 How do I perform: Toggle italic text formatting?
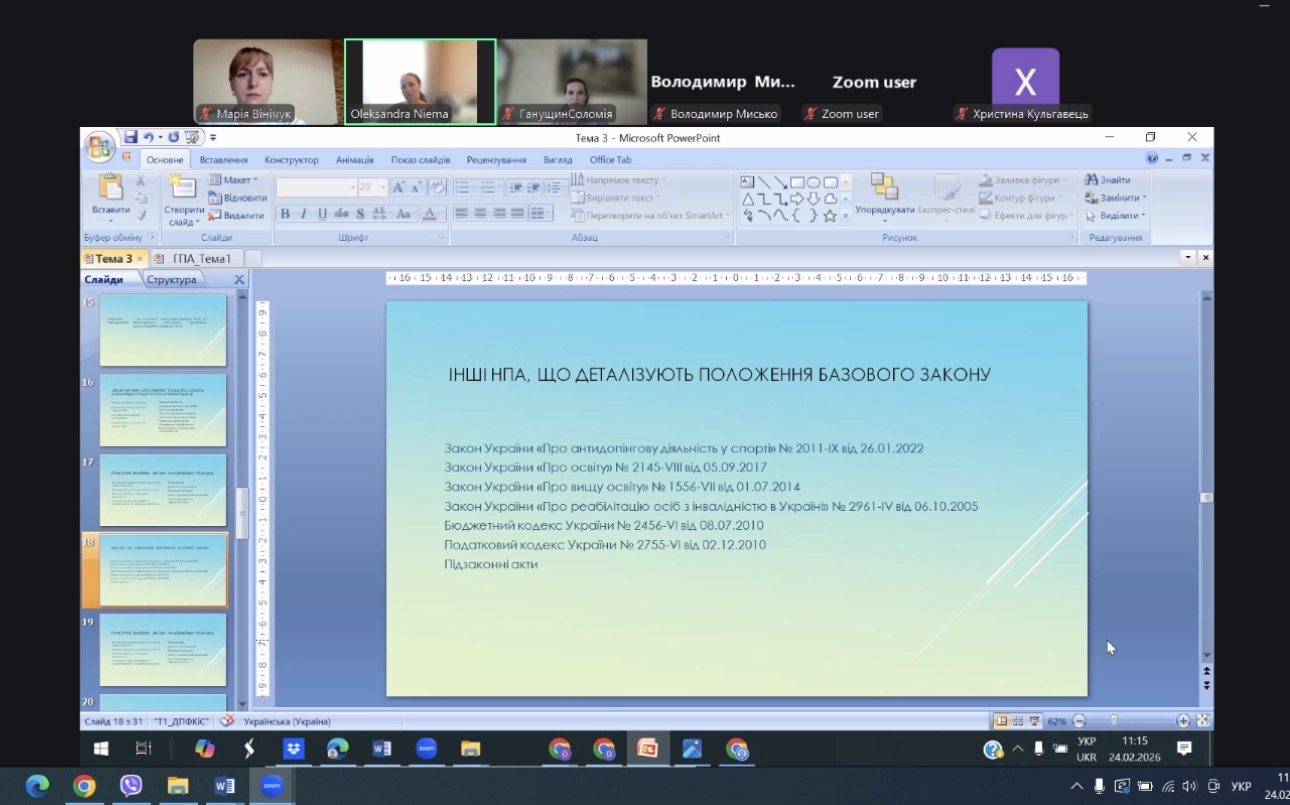[x=304, y=214]
